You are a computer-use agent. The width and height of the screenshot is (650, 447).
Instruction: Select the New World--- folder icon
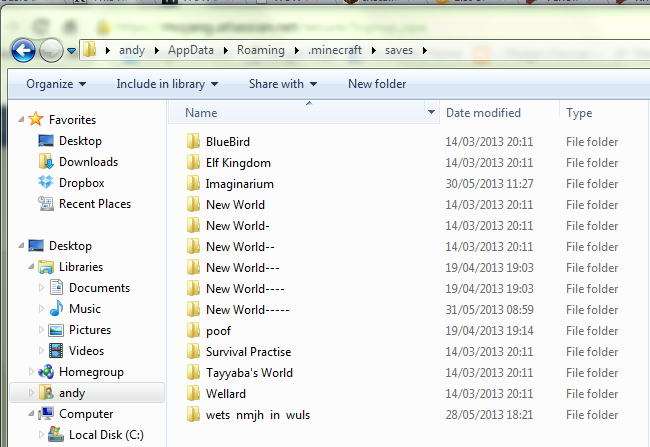(x=193, y=267)
